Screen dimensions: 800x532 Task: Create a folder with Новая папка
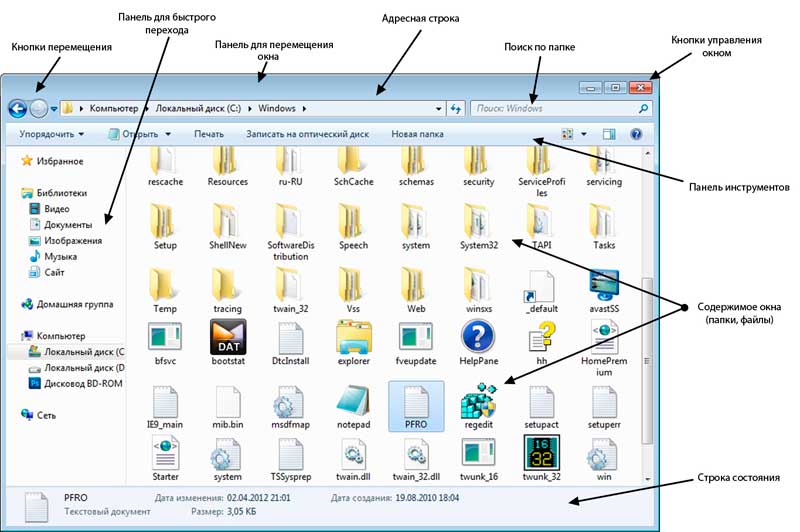(x=417, y=134)
